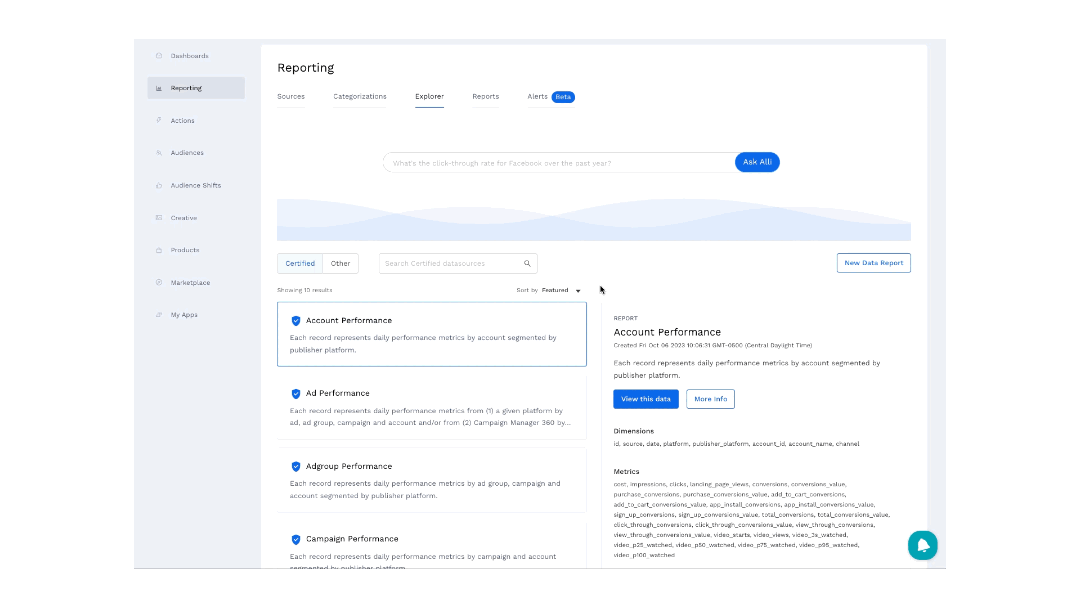Screen dimensions: 1080x608
Task: Switch to Certified datasources toggle
Action: (300, 264)
